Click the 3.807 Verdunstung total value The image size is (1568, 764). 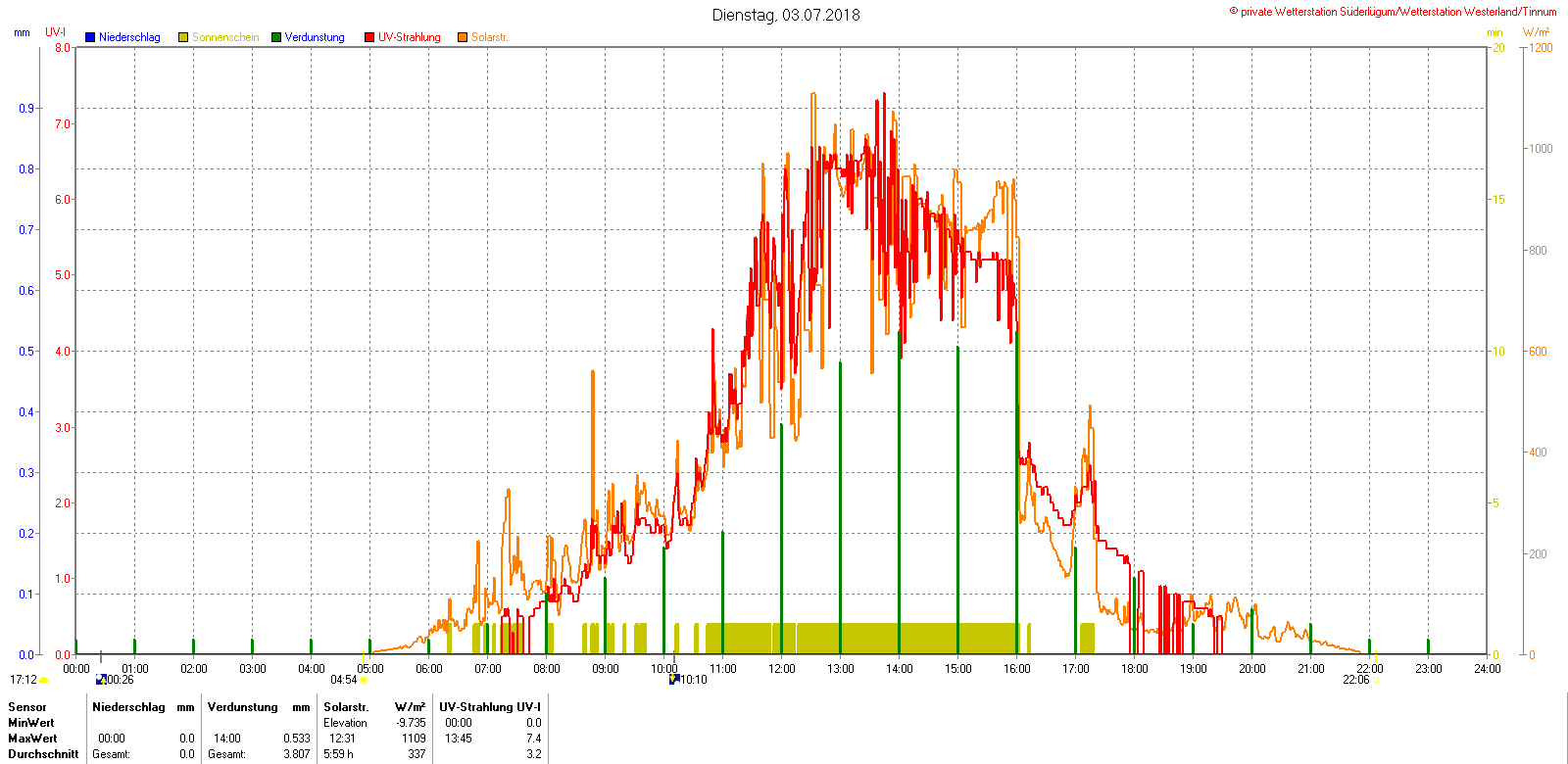tap(297, 754)
